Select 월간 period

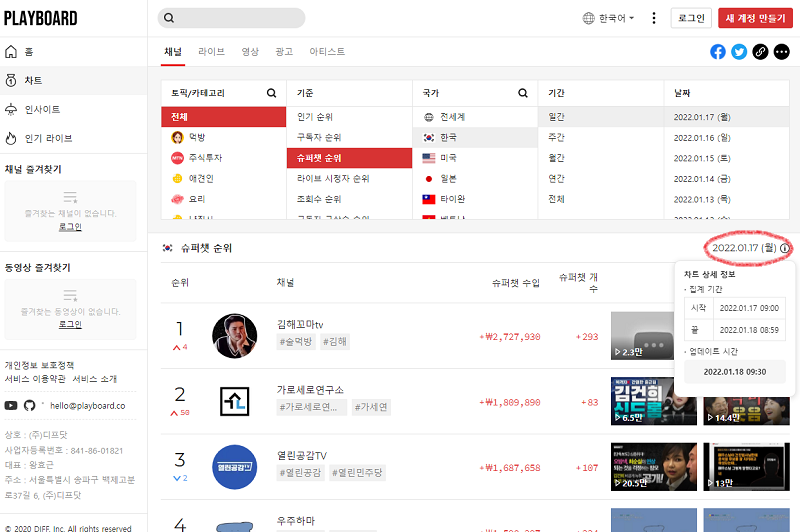601,158
